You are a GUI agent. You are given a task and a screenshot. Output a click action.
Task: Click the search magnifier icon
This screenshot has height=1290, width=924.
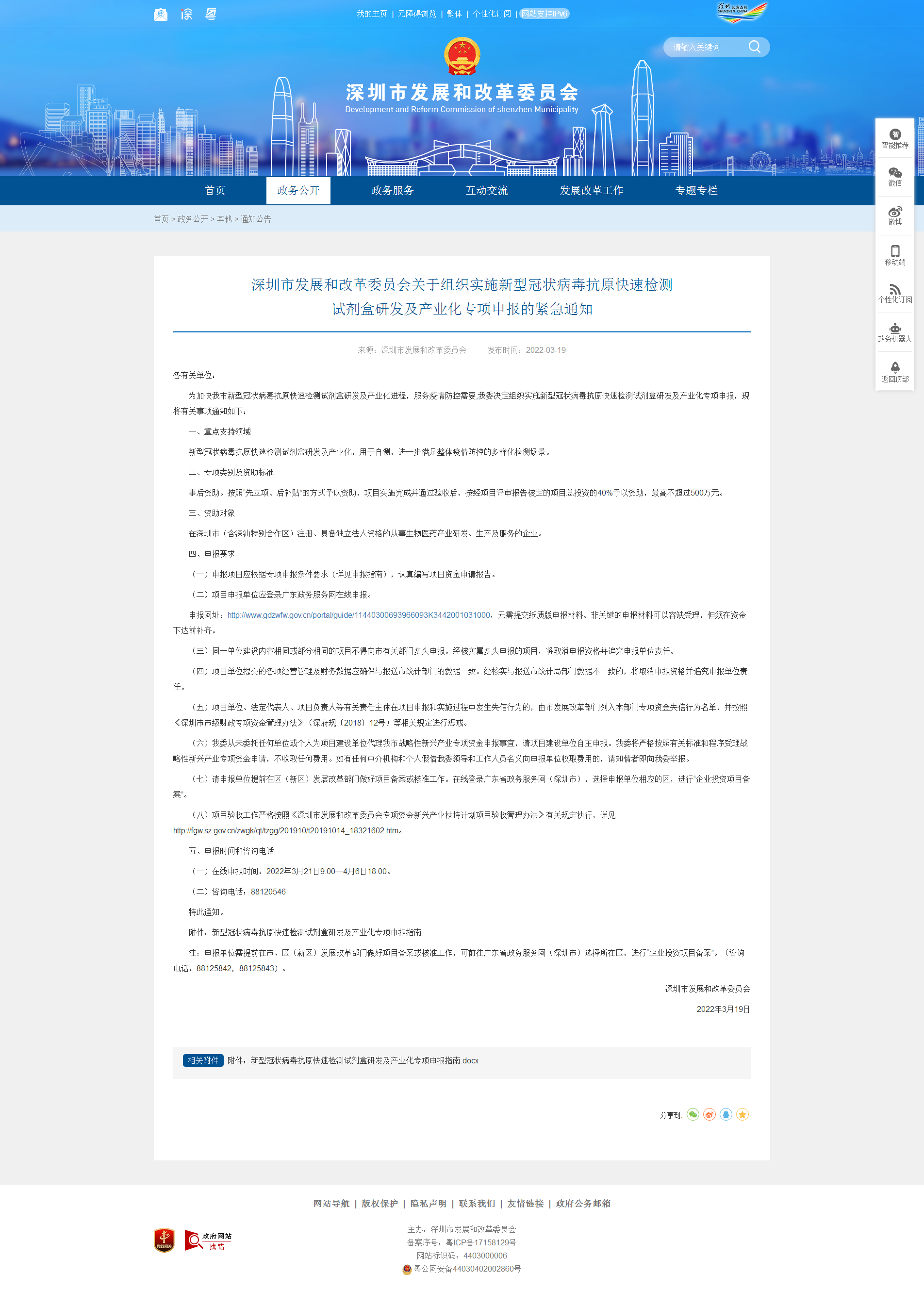[754, 47]
